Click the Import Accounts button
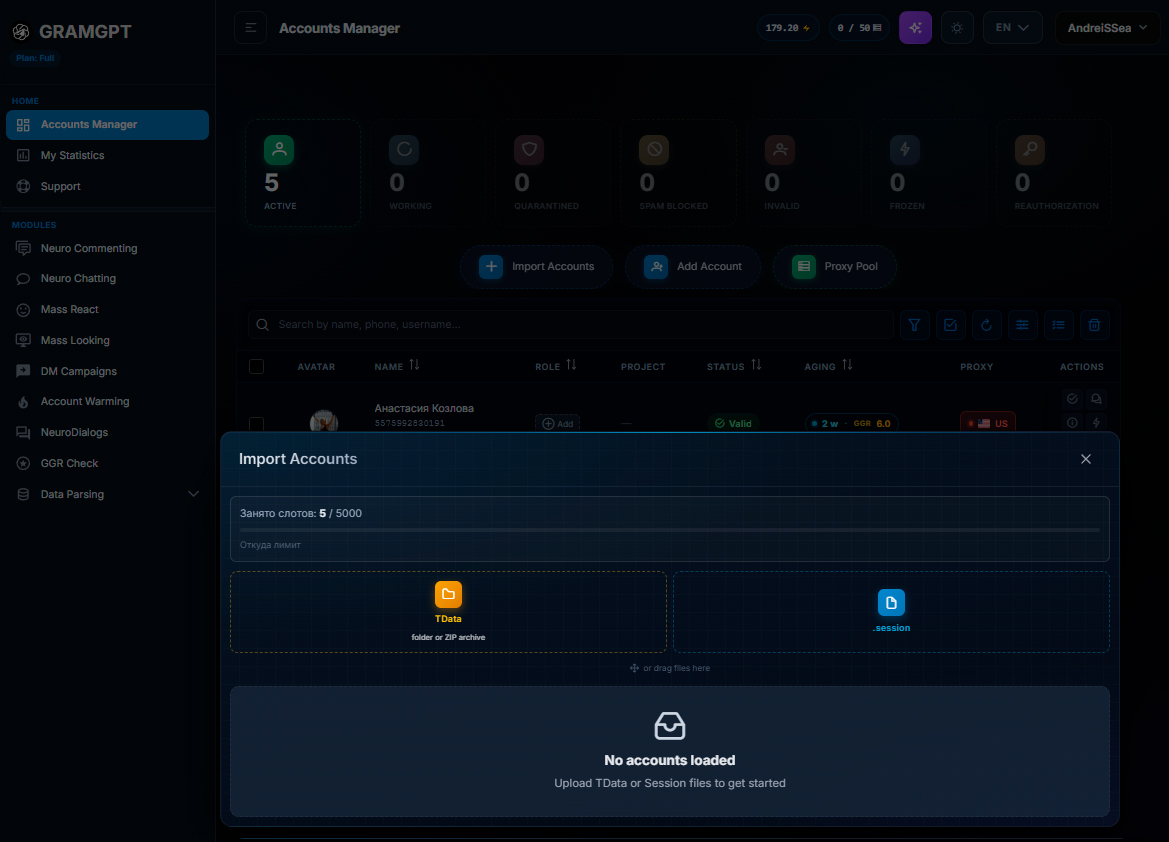Screen dimensions: 1169x842 537,266
